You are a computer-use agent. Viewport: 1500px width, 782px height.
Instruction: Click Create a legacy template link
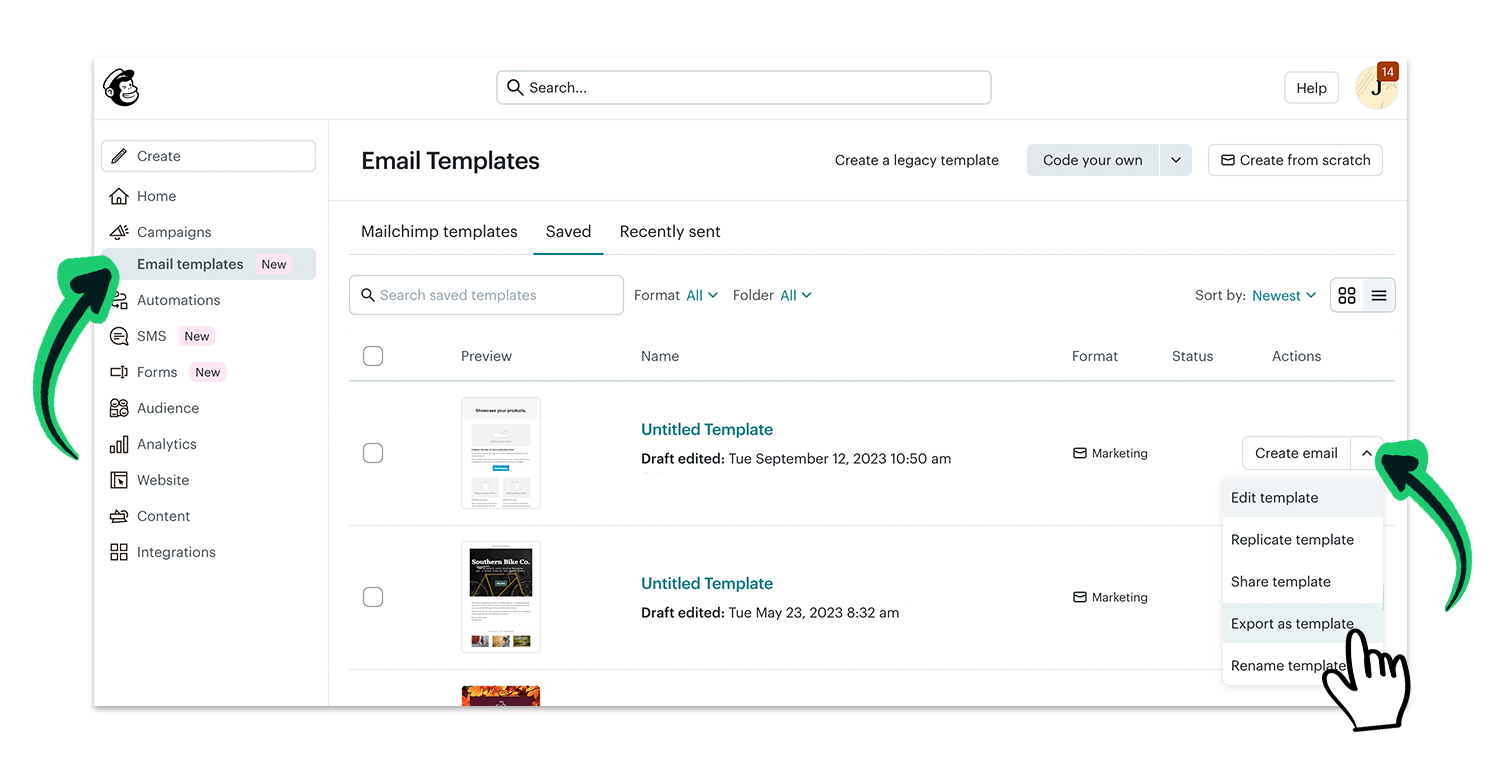[917, 160]
